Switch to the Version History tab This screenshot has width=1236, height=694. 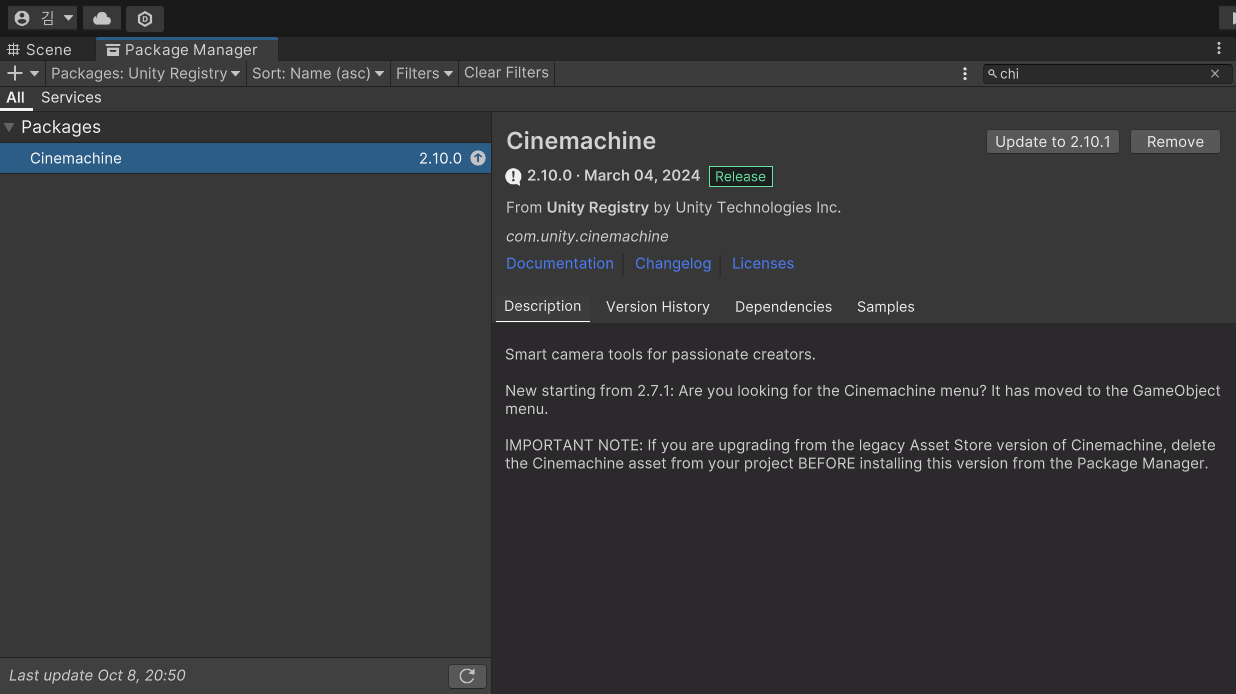(657, 307)
